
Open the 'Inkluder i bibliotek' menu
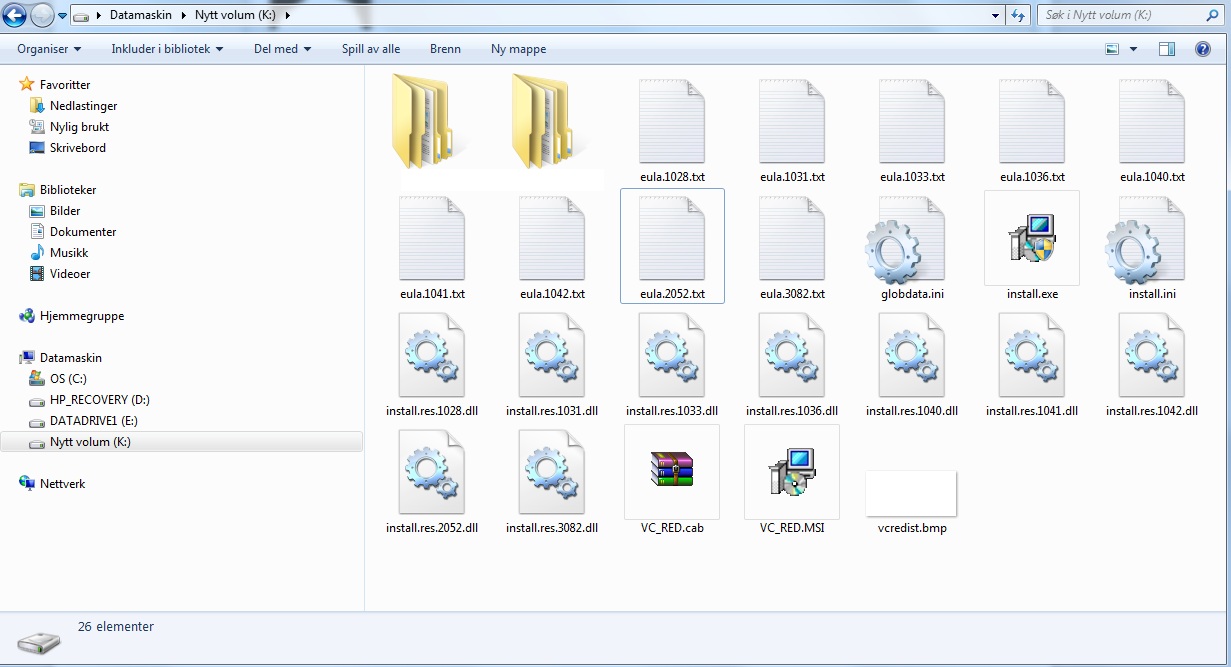[167, 49]
